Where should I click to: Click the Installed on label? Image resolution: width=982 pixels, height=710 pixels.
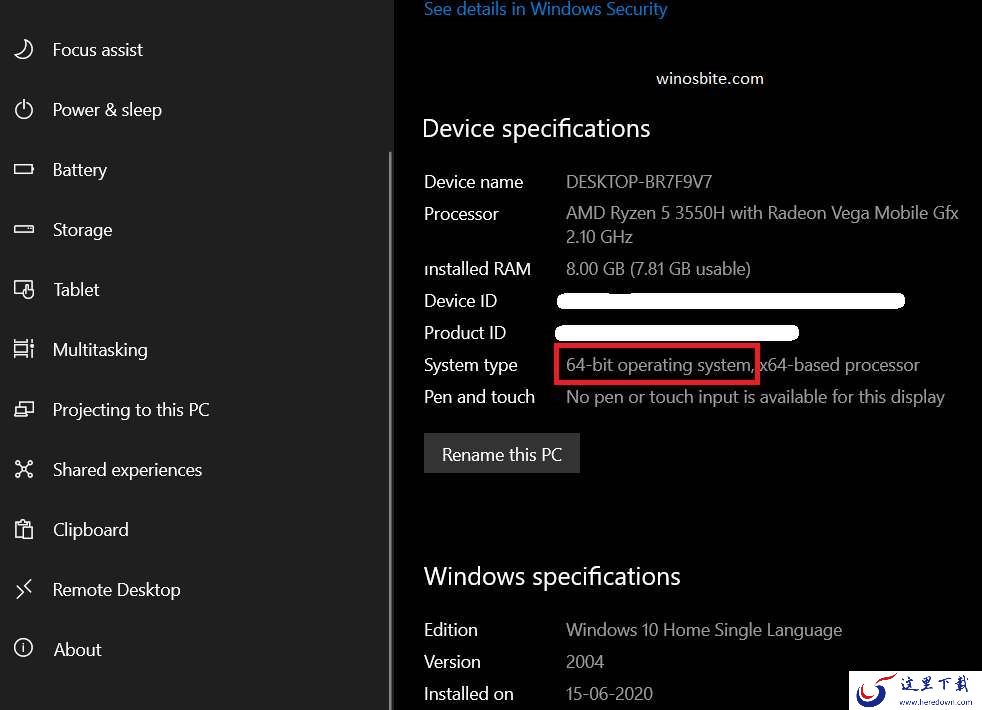pos(468,694)
